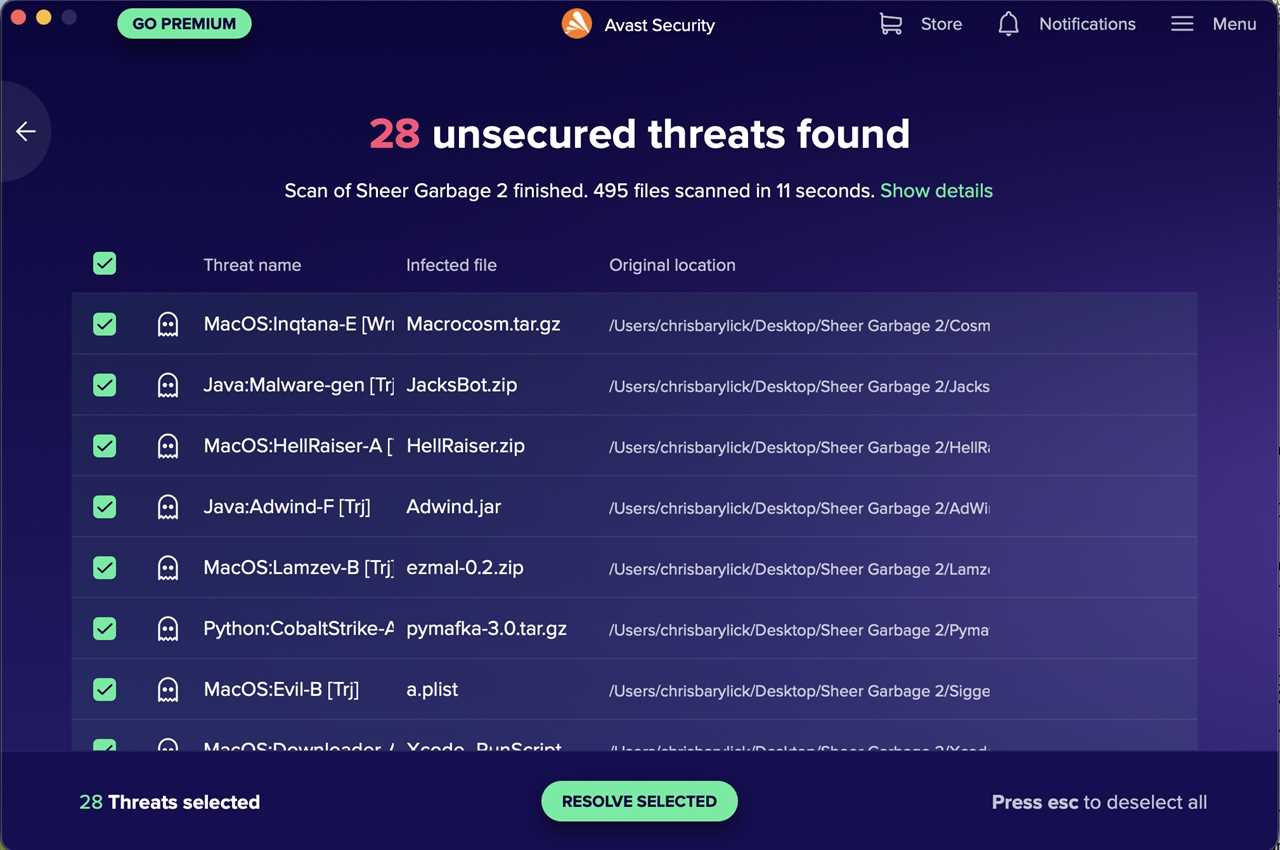Open Notifications via the bell icon

1008,23
